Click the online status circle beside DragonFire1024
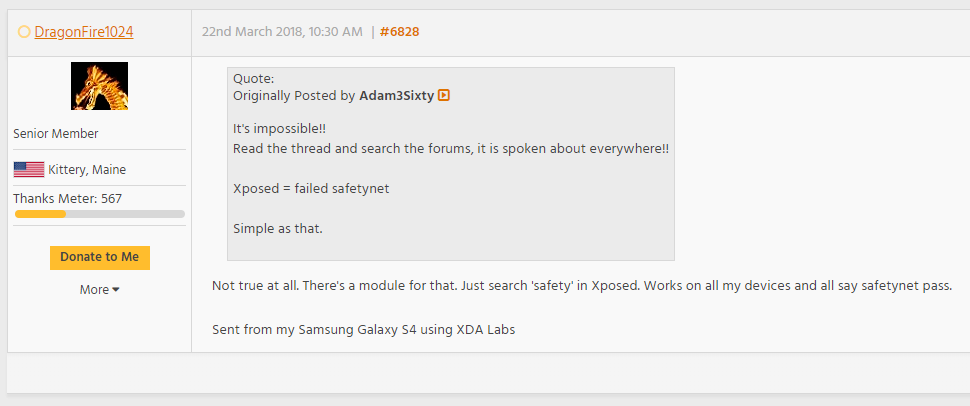Viewport: 970px width, 406px height. pos(24,32)
